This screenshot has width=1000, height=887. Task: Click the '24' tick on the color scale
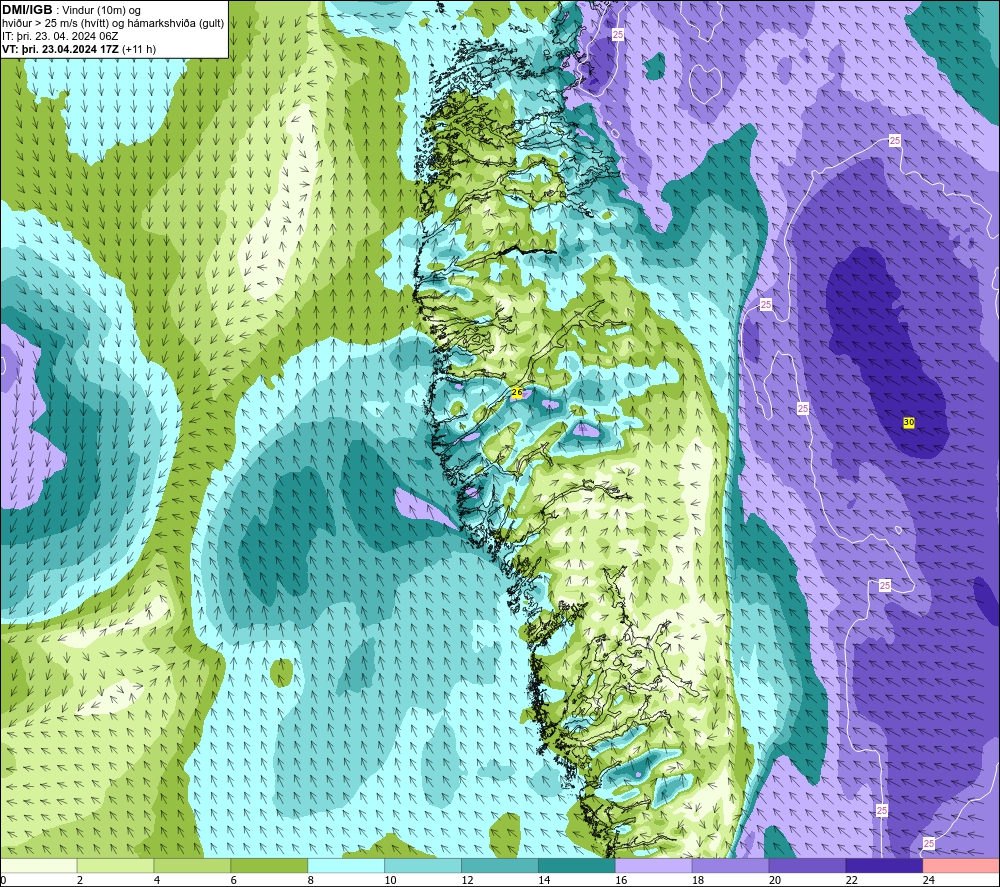[929, 880]
